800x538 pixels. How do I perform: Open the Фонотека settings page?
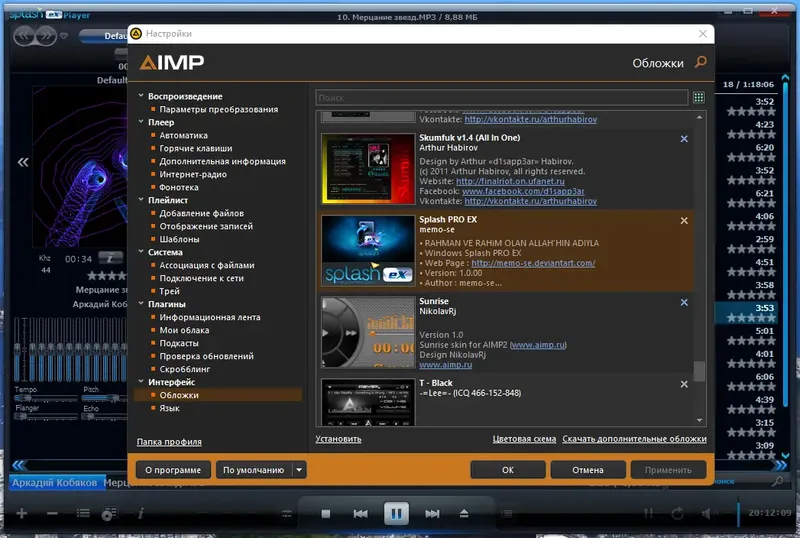(179, 187)
